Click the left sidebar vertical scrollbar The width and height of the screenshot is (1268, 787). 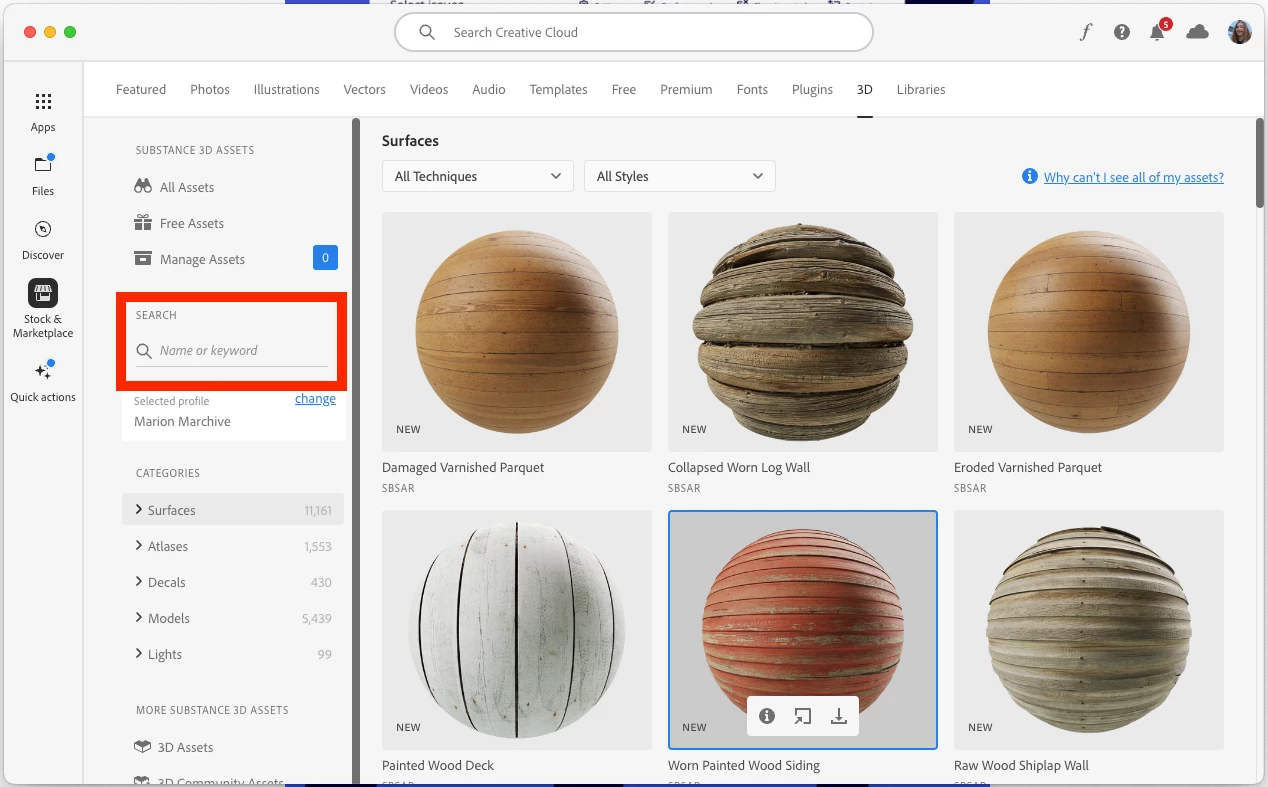pos(354,450)
